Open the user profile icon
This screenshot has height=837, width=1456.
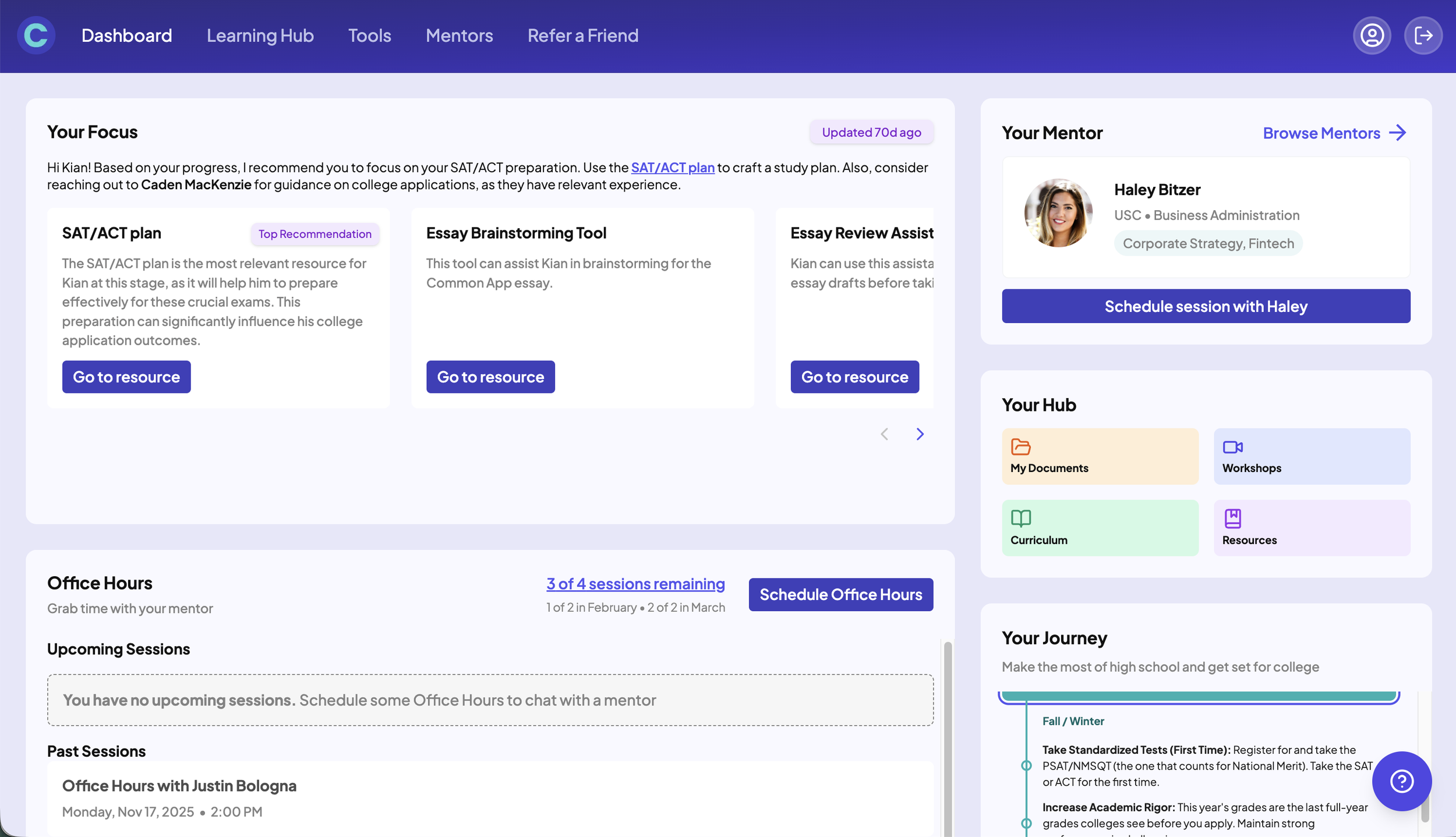[1372, 36]
